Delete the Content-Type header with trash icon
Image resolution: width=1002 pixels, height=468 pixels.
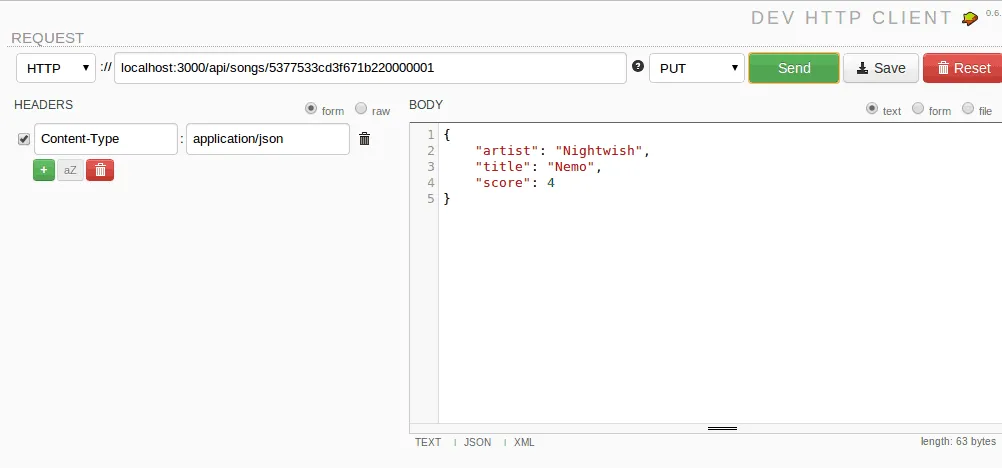pos(364,139)
